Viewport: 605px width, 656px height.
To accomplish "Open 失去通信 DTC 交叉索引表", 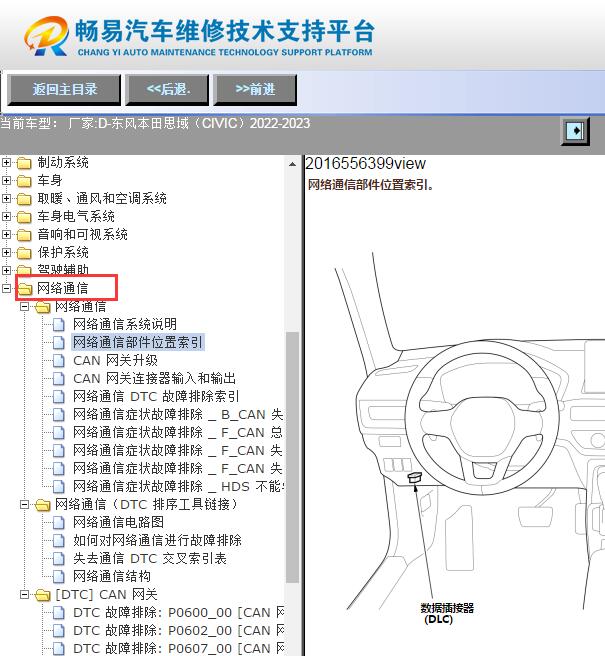I will [150, 558].
